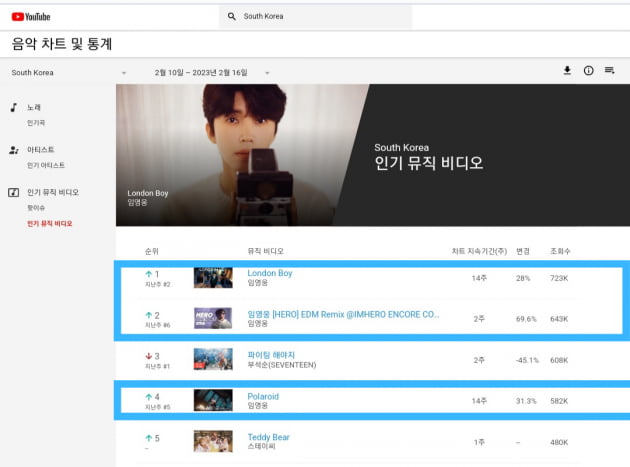Image resolution: width=630 pixels, height=467 pixels.
Task: Click the 480K views value
Action: 559,442
